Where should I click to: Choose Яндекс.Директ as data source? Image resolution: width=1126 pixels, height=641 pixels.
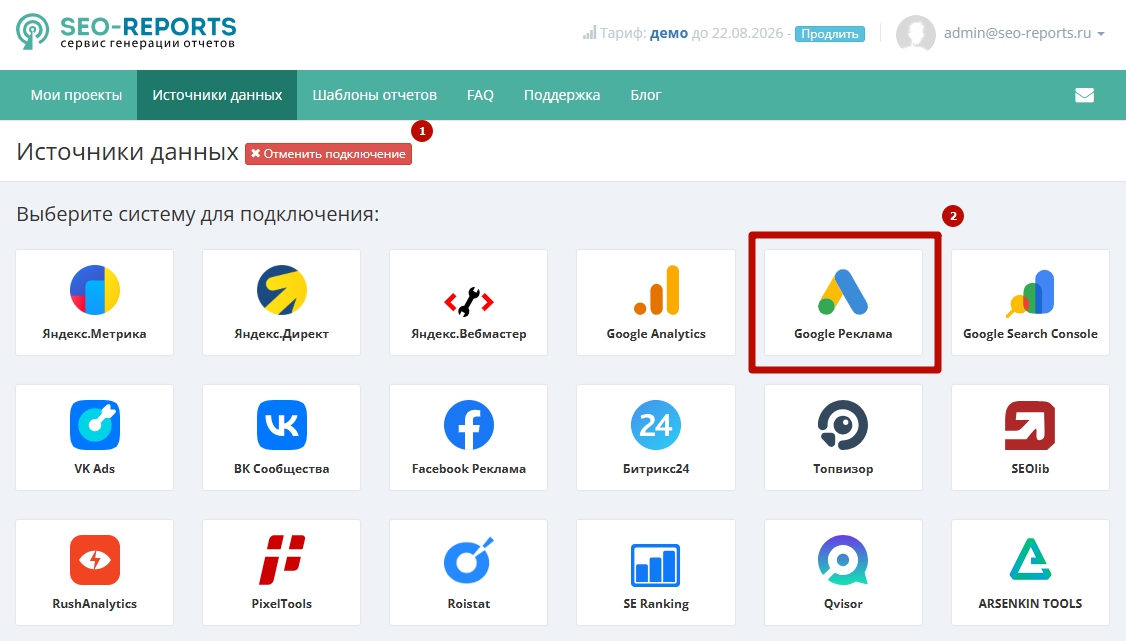point(282,302)
